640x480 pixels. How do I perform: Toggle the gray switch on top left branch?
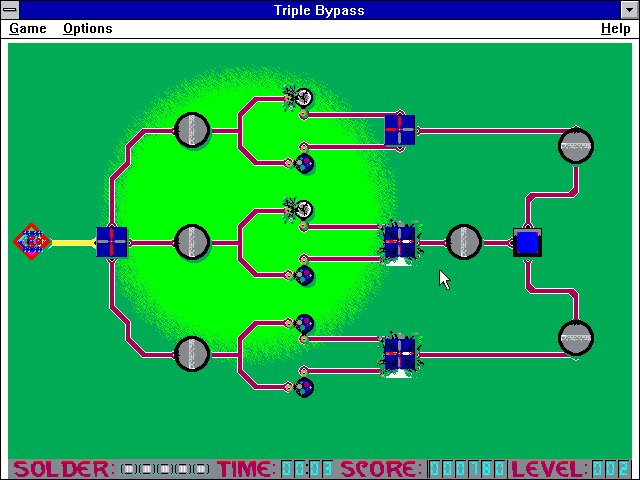point(192,130)
